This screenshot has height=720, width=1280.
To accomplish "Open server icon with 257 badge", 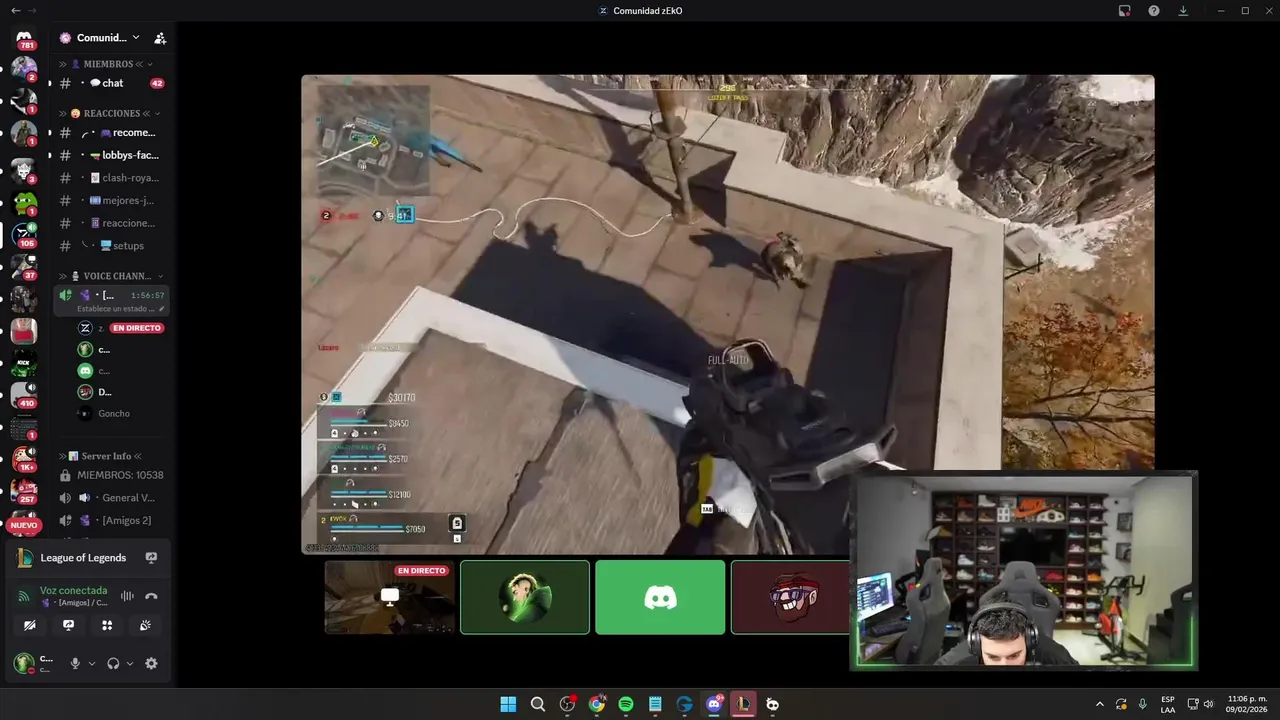I will point(24,491).
